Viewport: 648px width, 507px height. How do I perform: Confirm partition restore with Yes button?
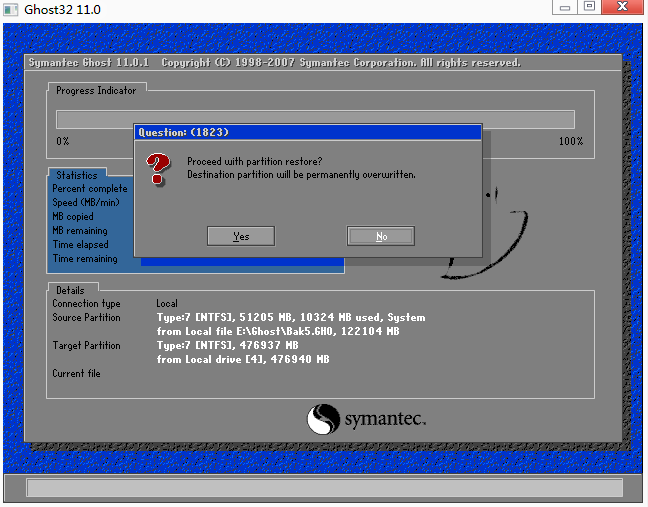click(241, 236)
